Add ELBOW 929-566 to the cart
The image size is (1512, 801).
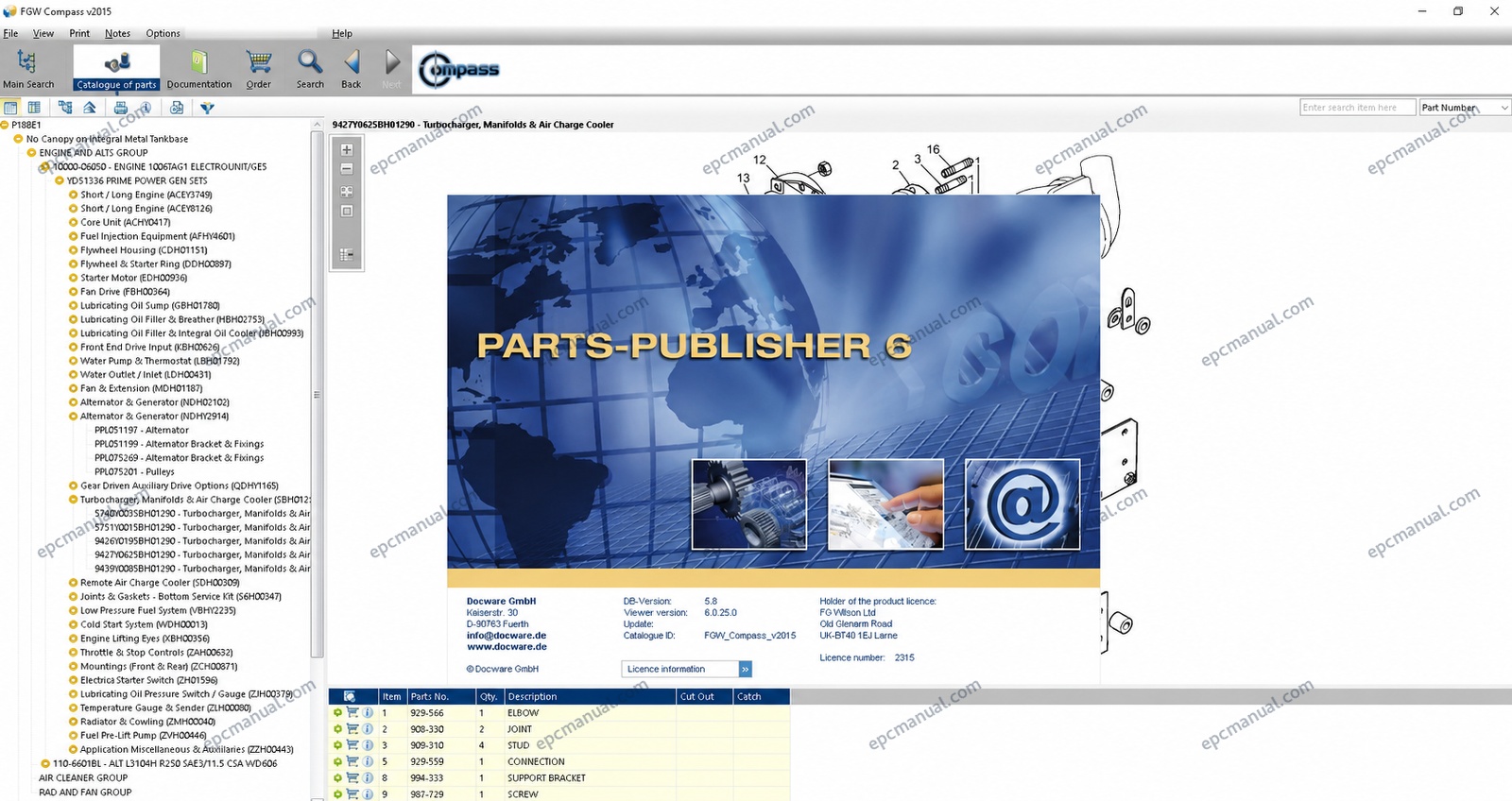coord(352,713)
